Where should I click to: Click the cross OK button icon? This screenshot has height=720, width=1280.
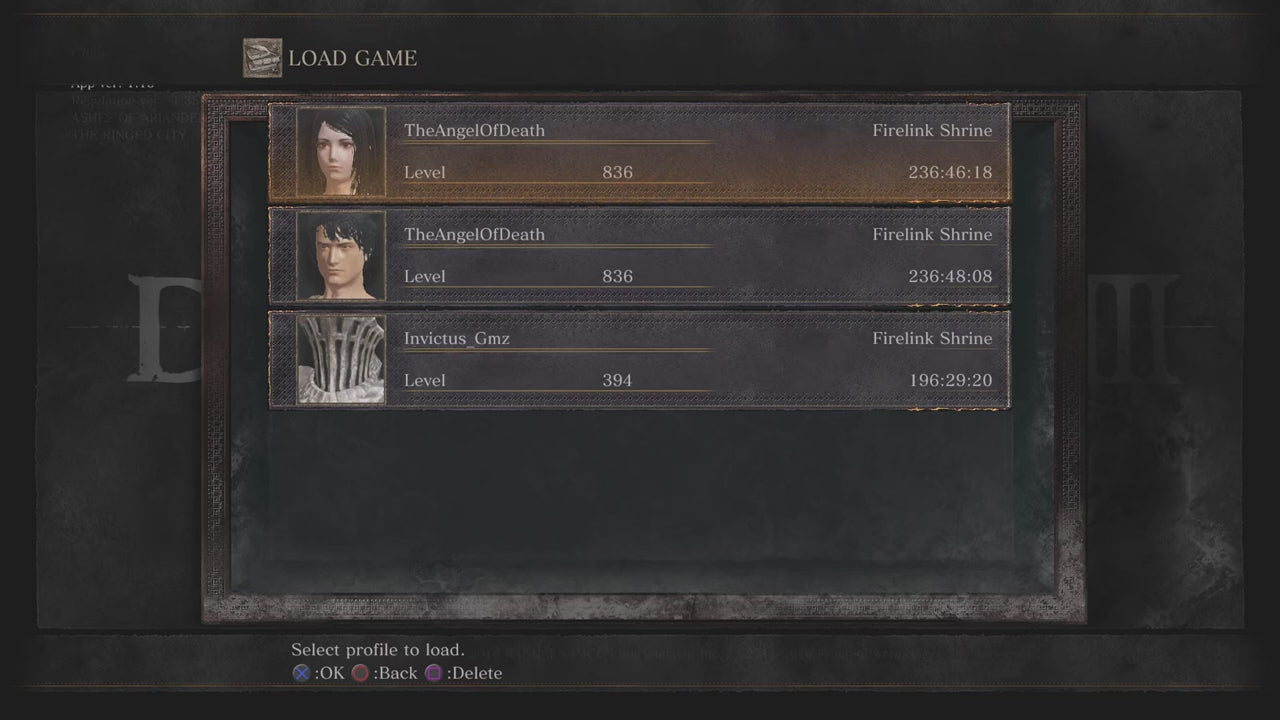pos(301,673)
